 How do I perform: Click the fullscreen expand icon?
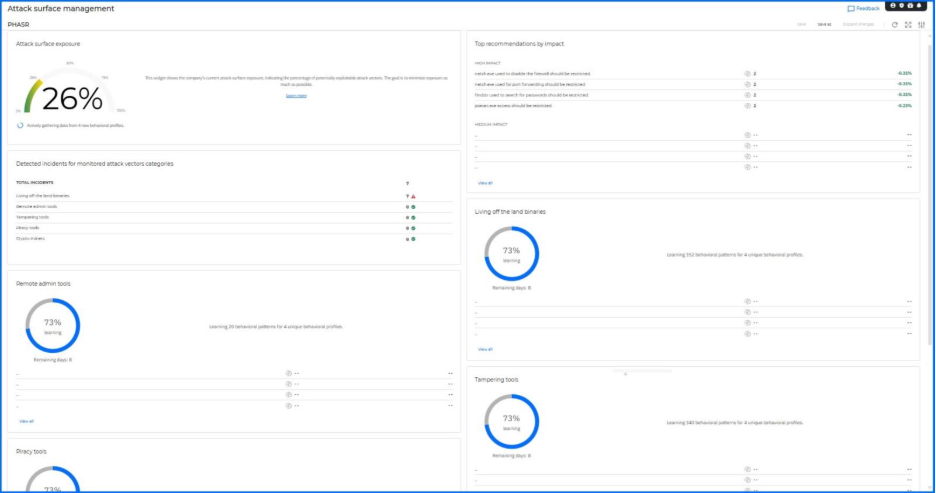pos(908,24)
